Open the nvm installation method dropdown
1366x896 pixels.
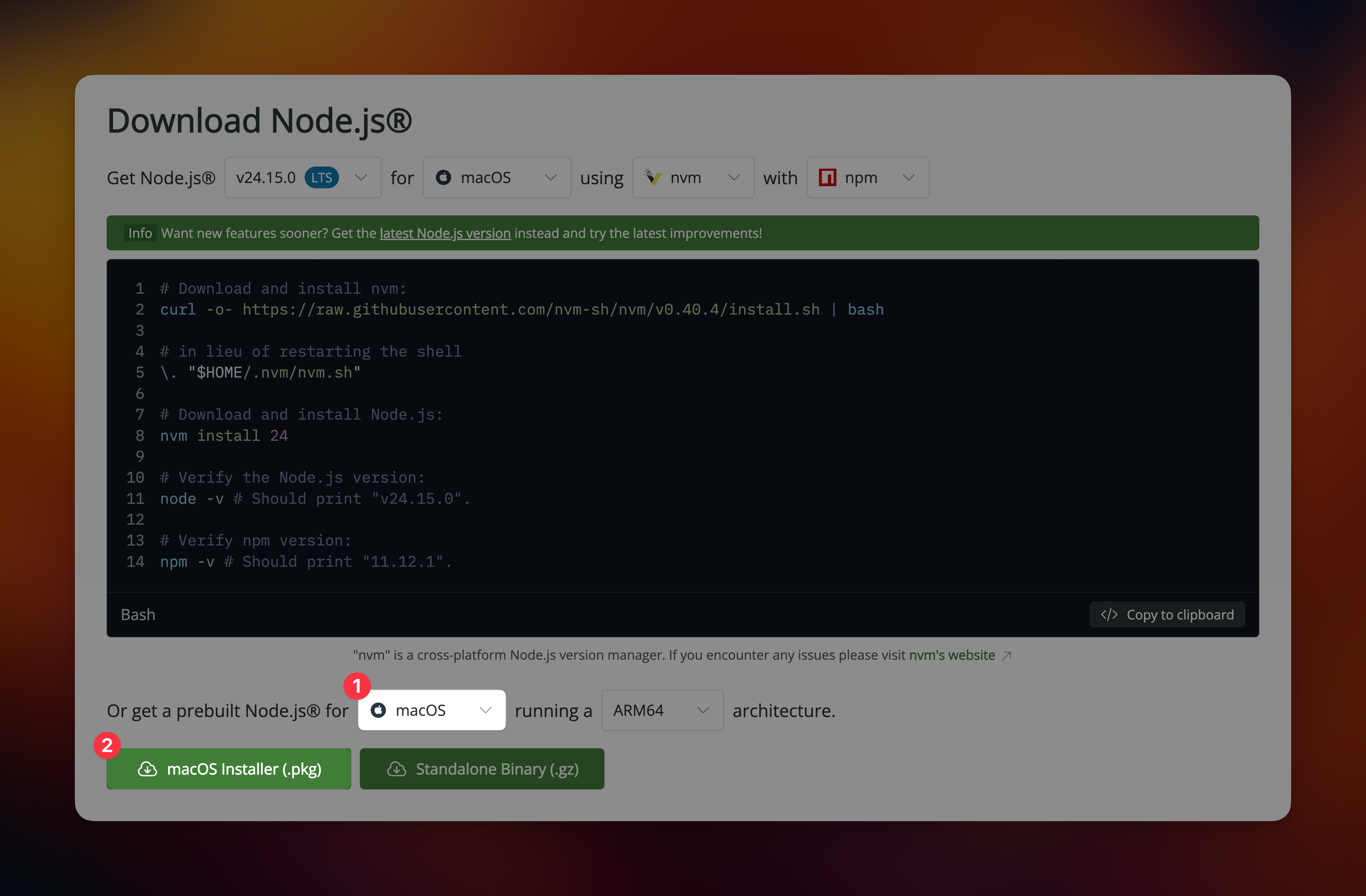point(693,178)
